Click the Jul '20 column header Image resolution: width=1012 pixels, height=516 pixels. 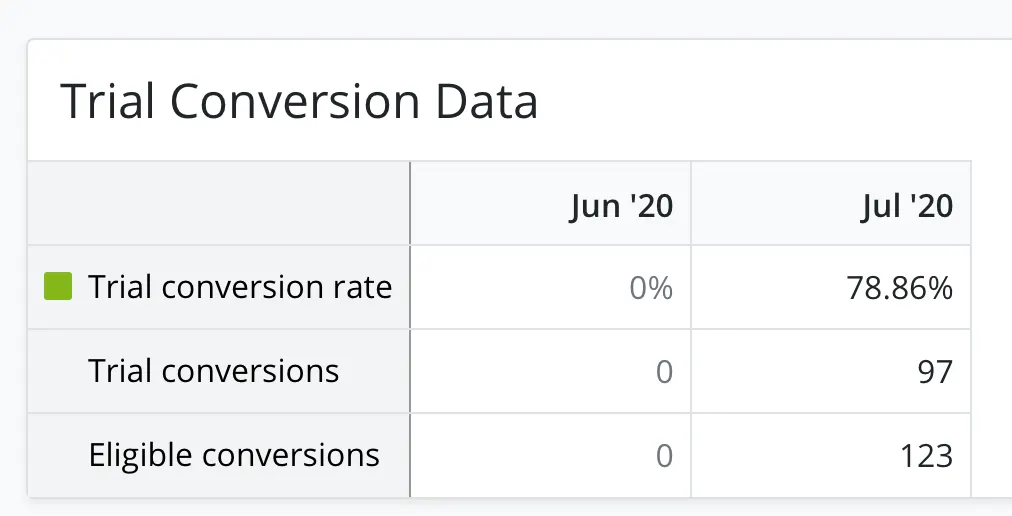point(907,206)
